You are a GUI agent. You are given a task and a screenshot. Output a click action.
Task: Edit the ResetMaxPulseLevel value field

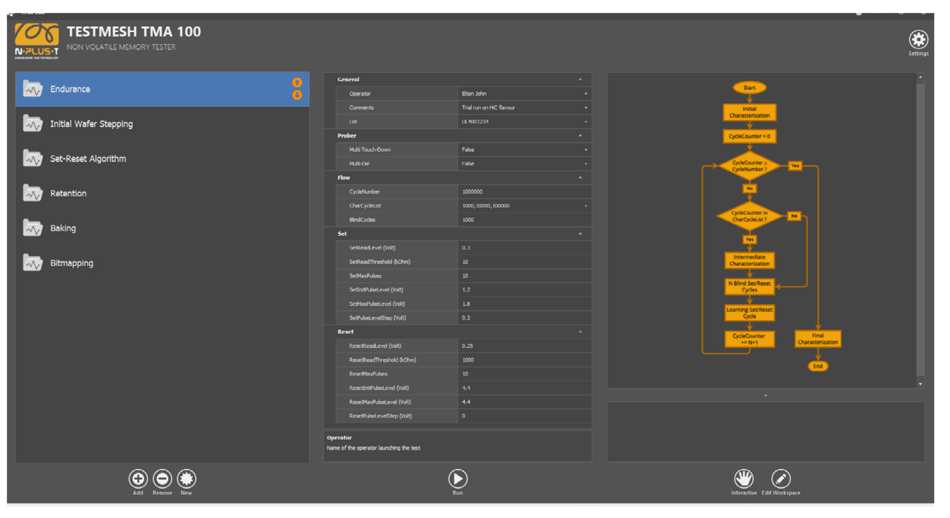[524, 402]
